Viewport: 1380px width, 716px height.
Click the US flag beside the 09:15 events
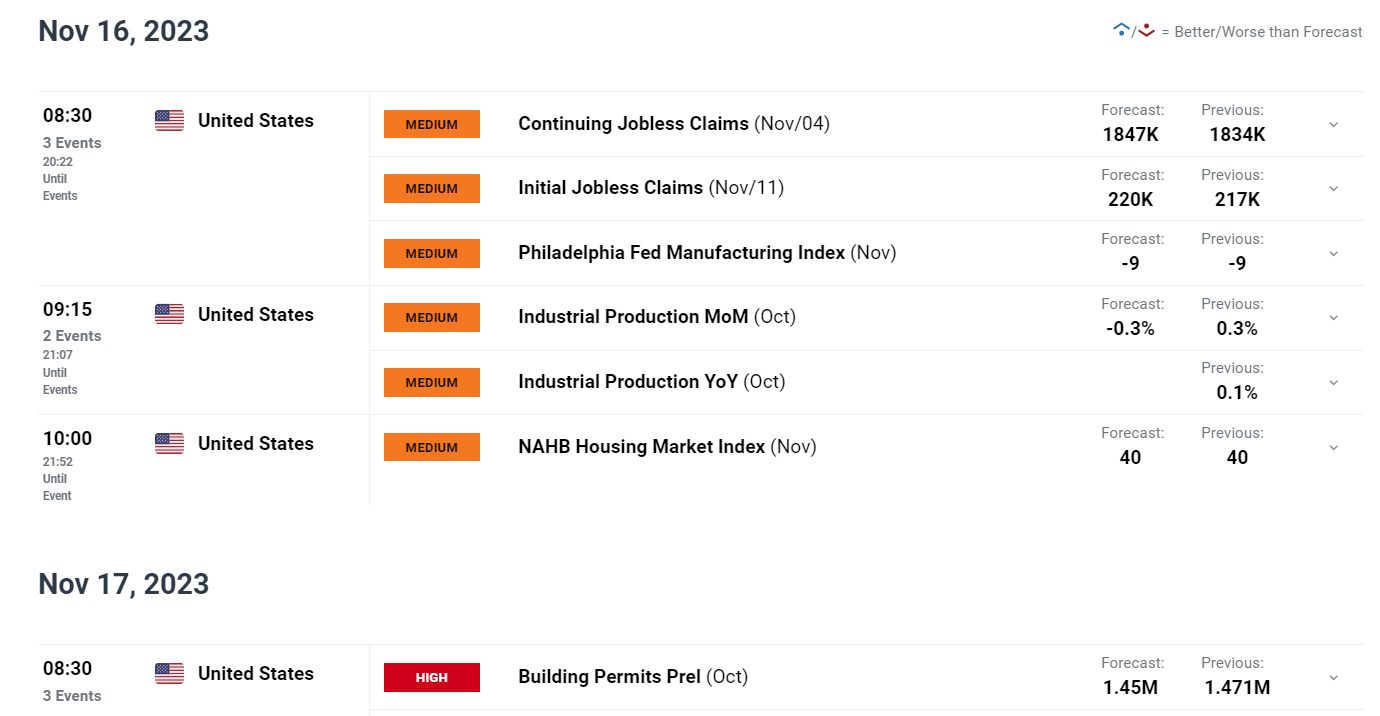click(x=169, y=314)
